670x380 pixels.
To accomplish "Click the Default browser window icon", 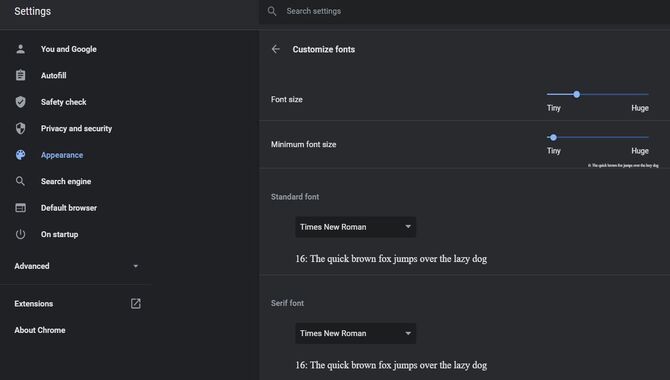I will (x=21, y=208).
